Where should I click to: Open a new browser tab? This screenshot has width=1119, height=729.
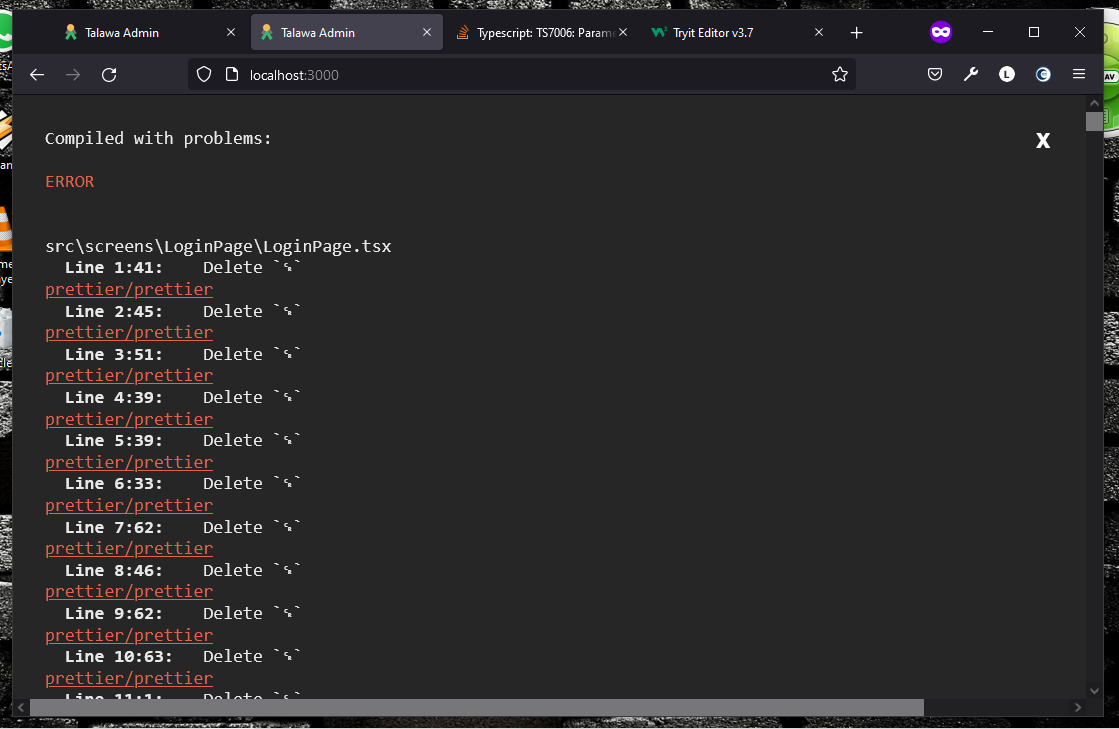[x=856, y=33]
